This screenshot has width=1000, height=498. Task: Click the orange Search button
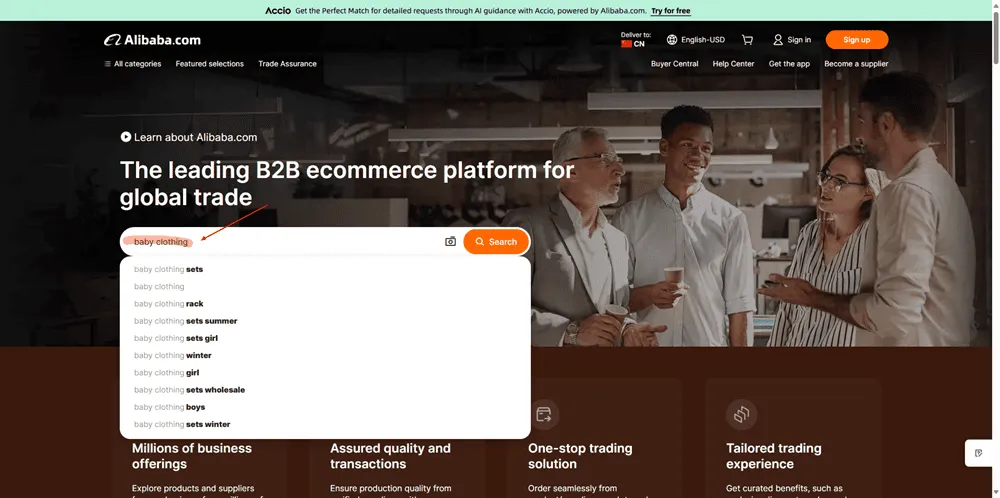496,242
